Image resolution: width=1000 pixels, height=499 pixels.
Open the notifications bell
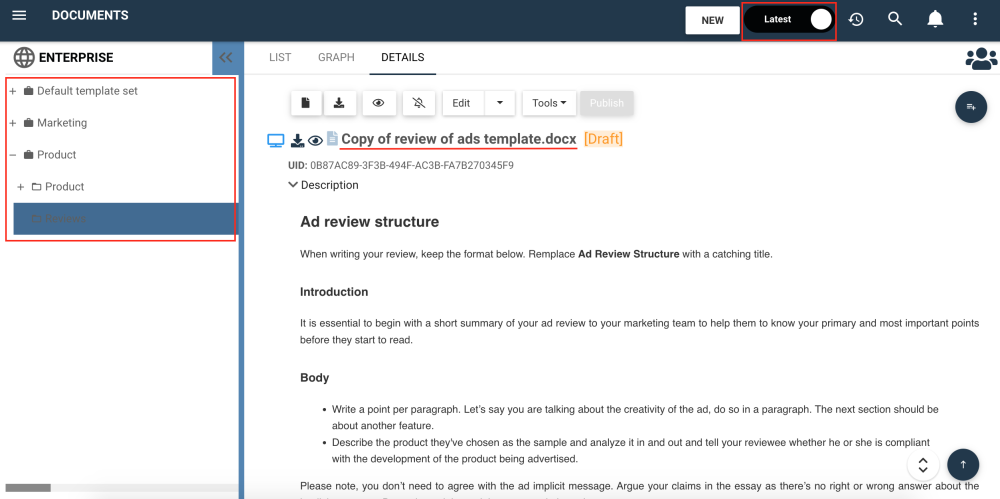(x=935, y=19)
